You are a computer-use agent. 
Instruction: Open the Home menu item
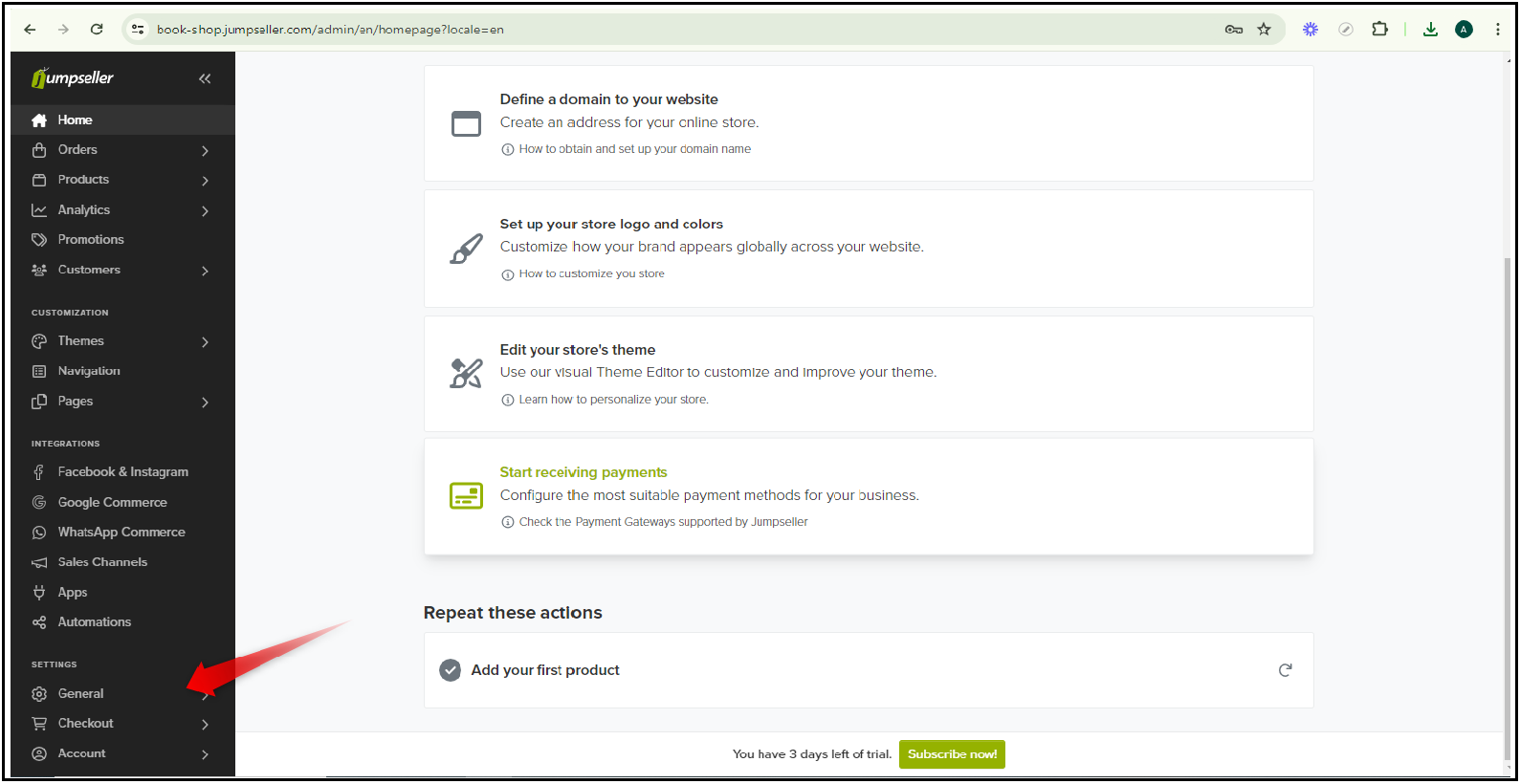[x=122, y=120]
